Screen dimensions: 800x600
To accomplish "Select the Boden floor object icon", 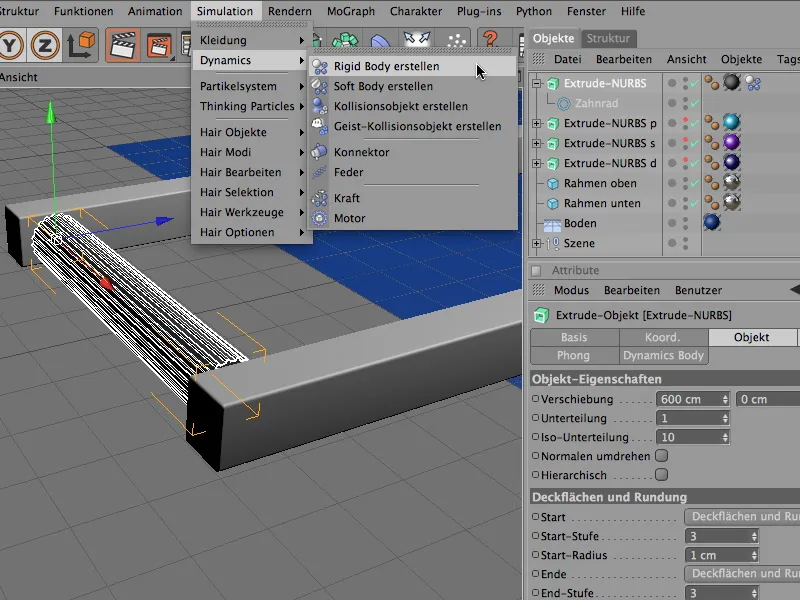I will 551,223.
